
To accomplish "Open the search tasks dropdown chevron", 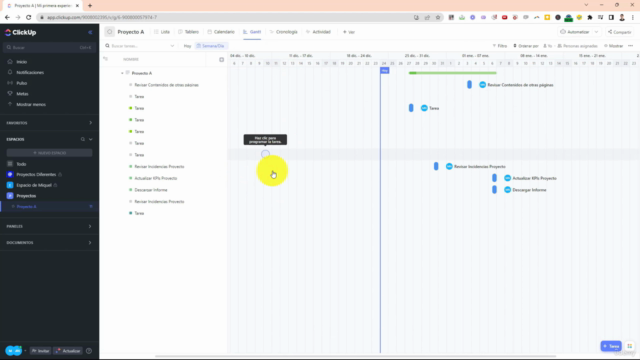I will (x=172, y=46).
